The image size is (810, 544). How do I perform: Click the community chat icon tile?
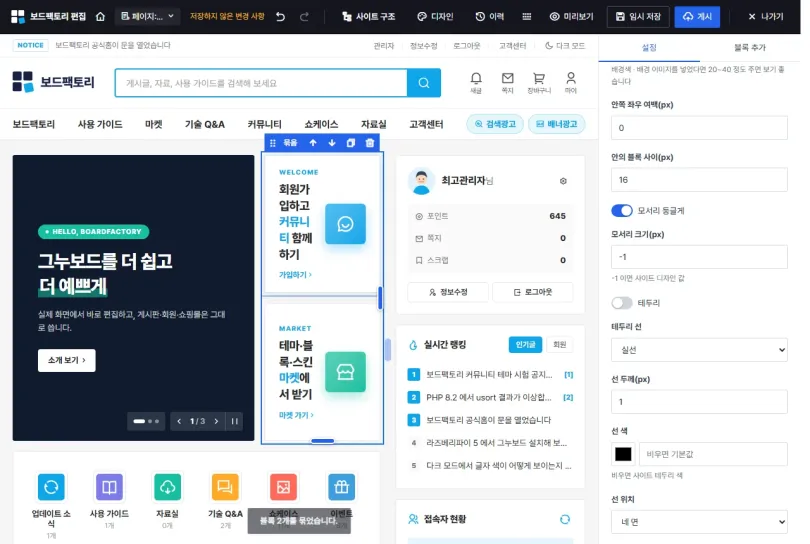point(345,224)
